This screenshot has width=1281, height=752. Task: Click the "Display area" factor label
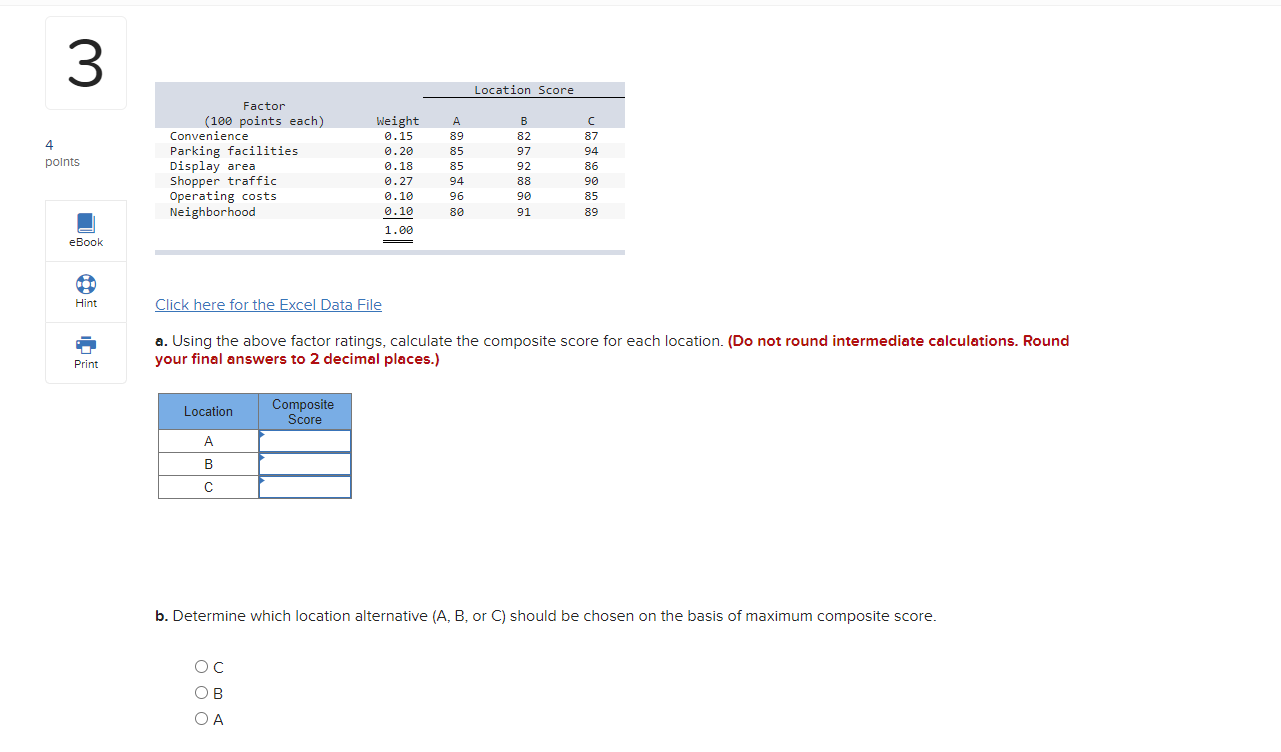(x=212, y=166)
